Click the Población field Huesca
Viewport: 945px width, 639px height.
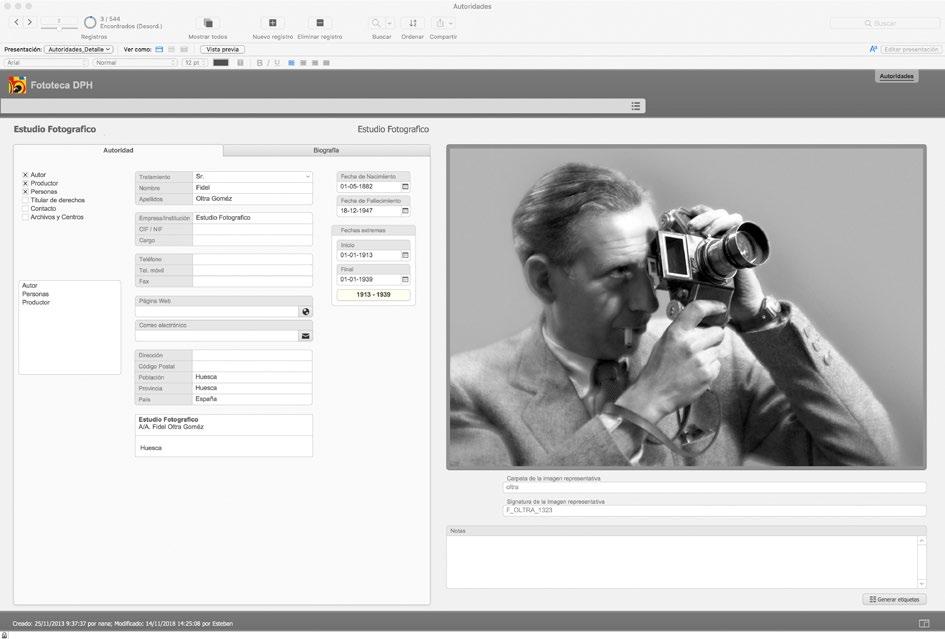pyautogui.click(x=253, y=377)
